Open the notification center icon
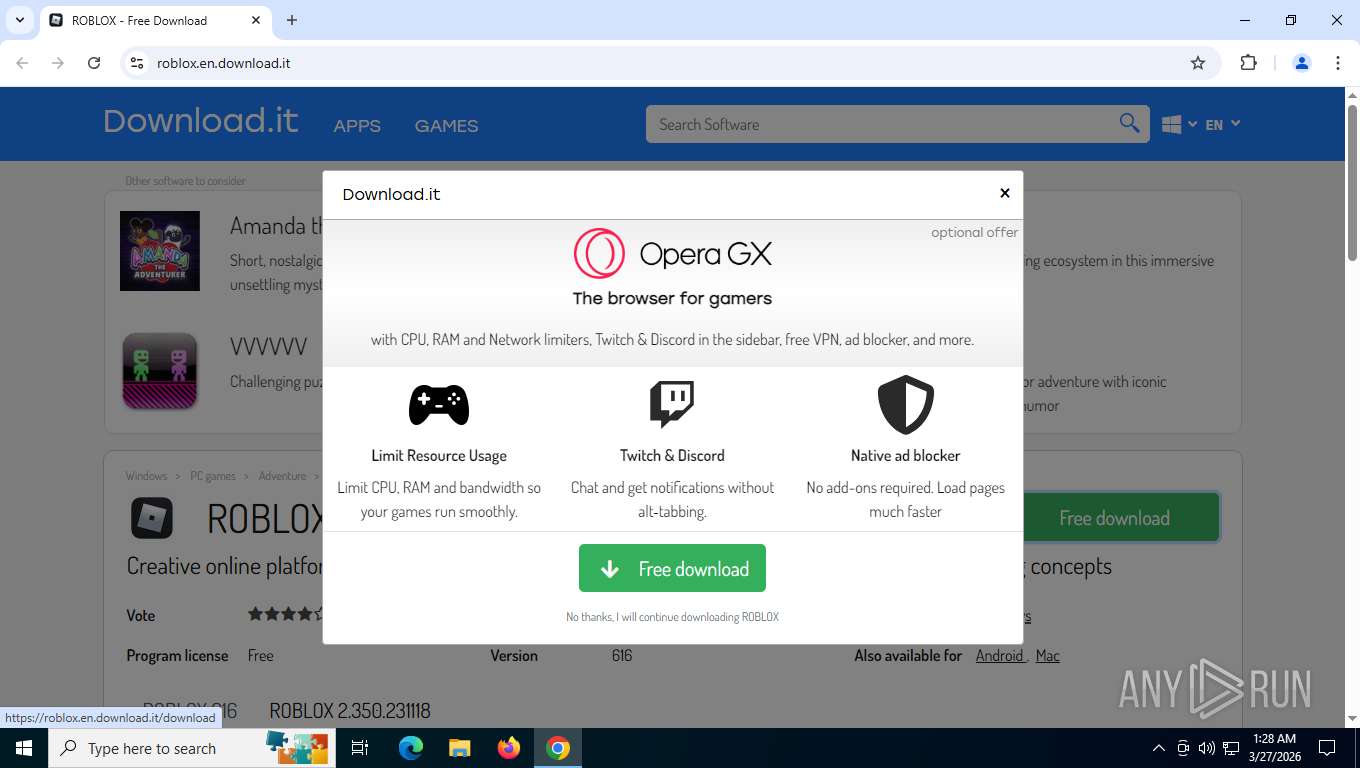Viewport: 1360px width, 768px height. (x=1327, y=748)
